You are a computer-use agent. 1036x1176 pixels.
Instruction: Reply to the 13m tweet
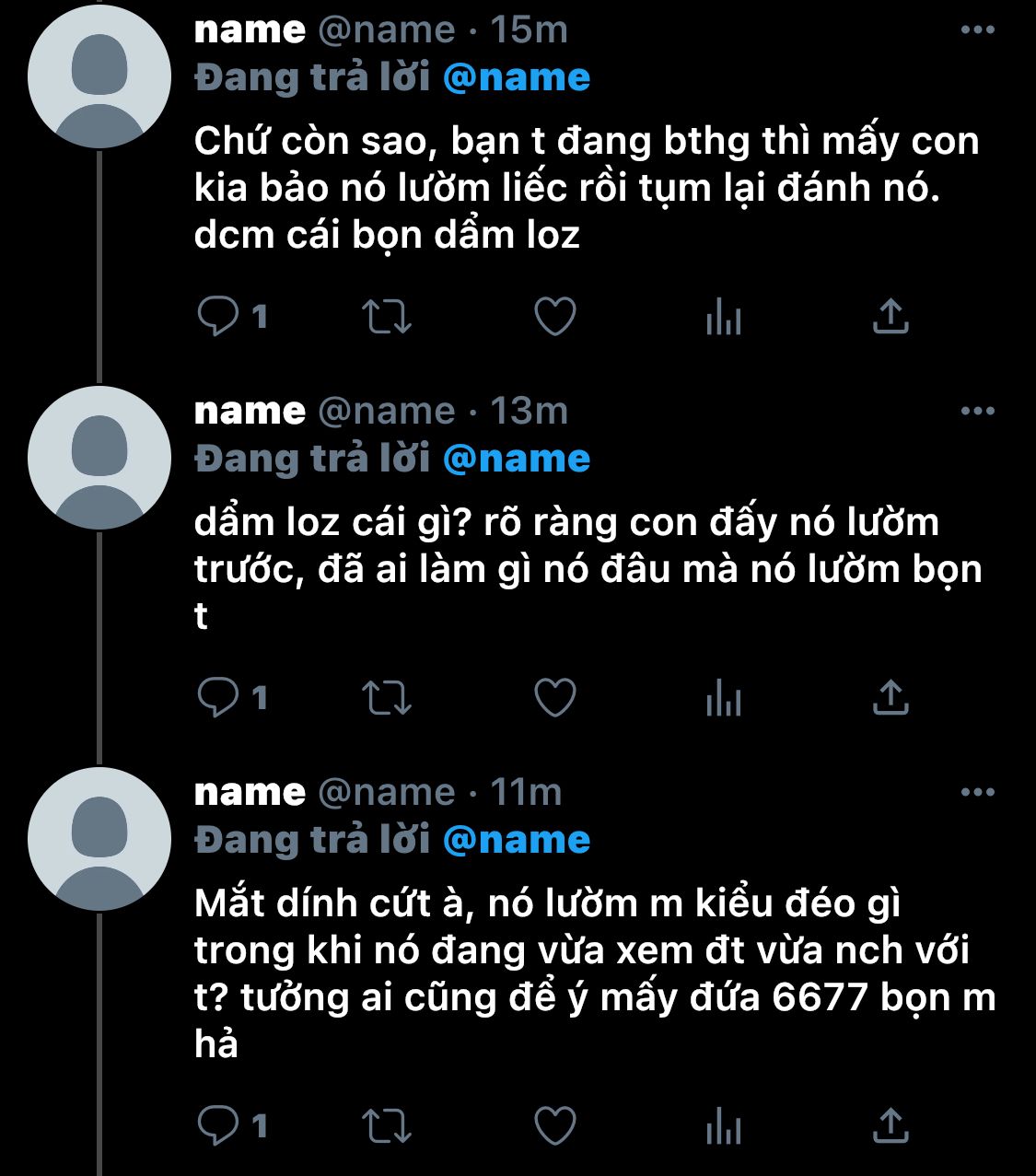tap(219, 697)
